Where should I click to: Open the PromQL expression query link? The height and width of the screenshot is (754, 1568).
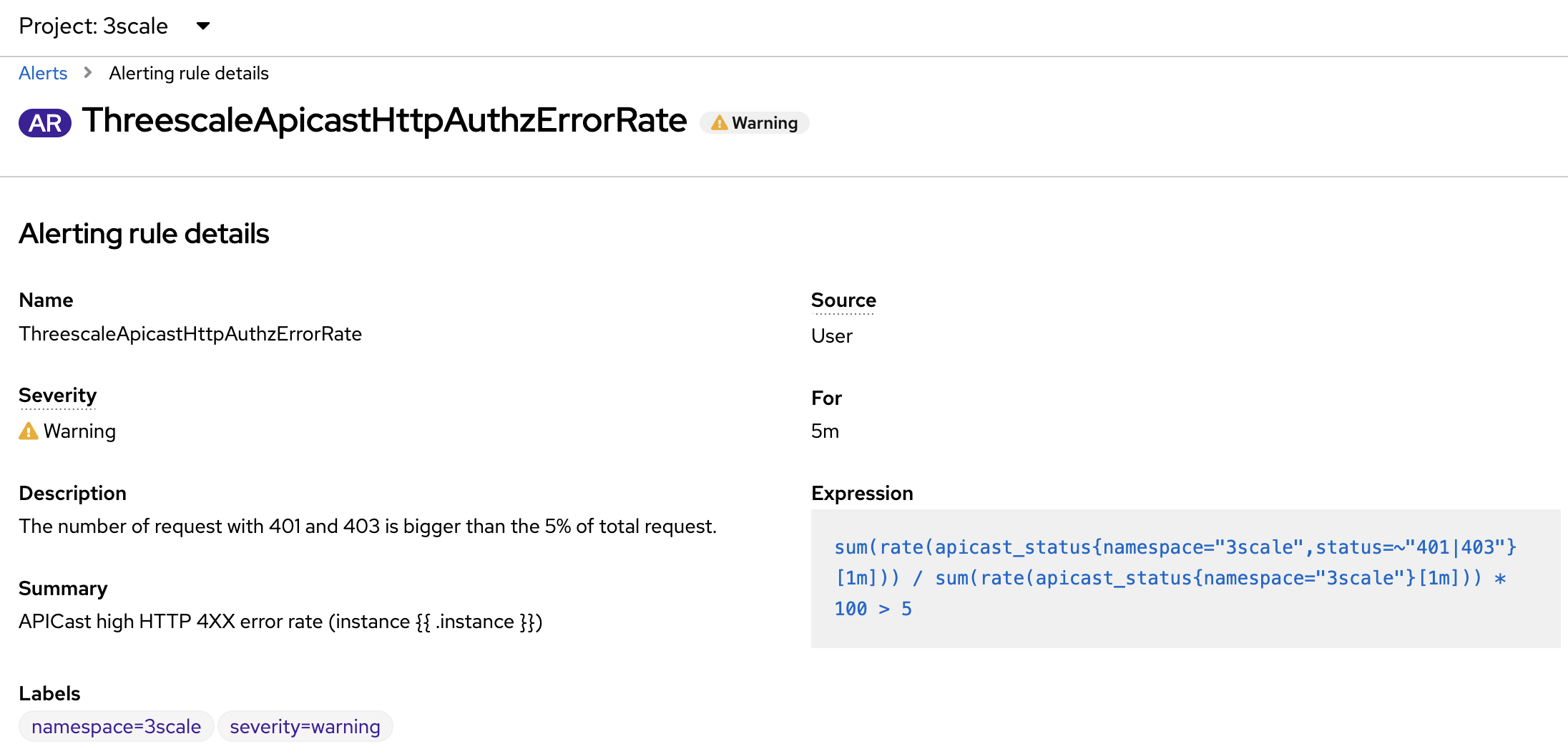pos(1173,578)
